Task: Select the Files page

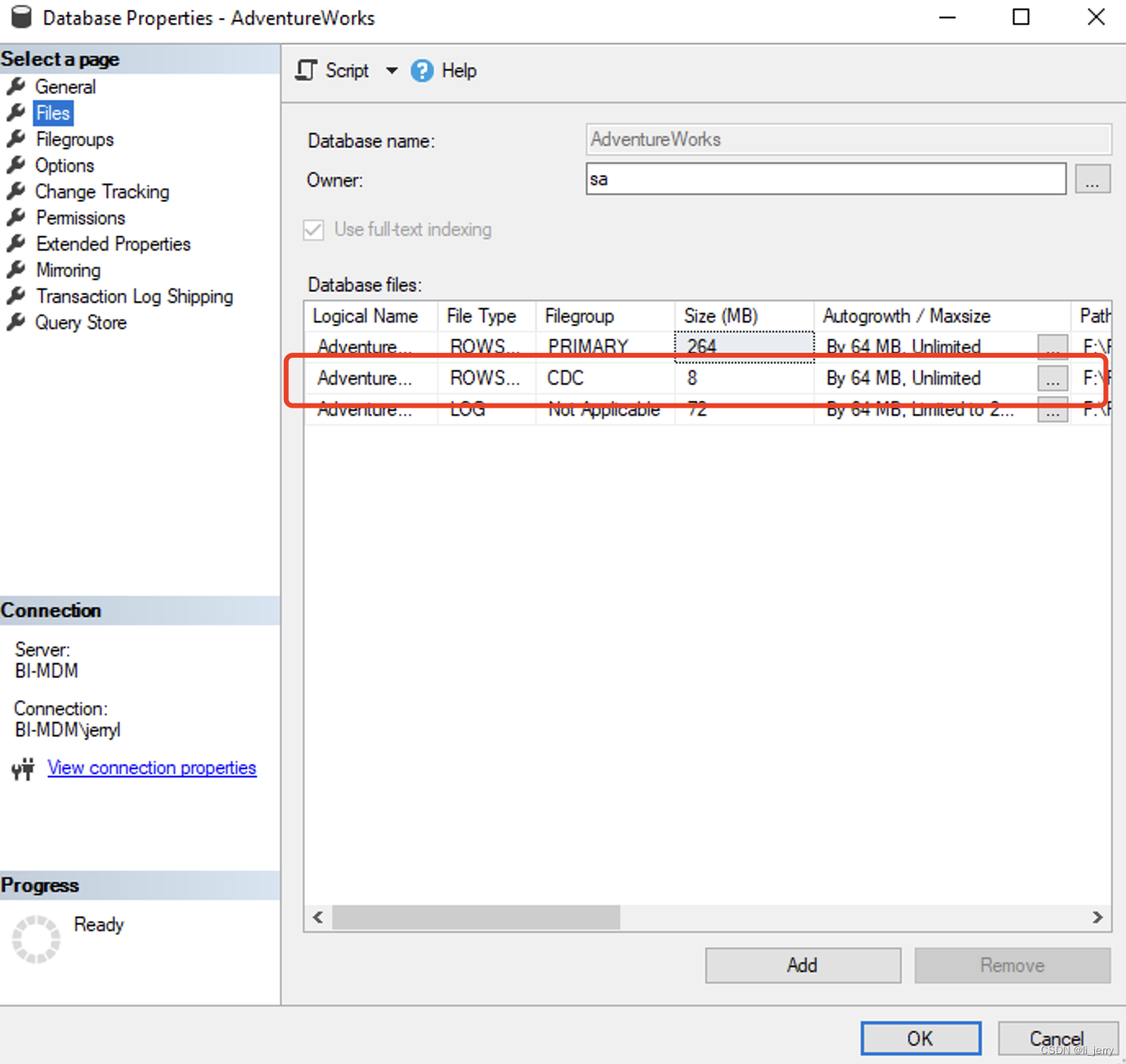Action: coord(53,113)
